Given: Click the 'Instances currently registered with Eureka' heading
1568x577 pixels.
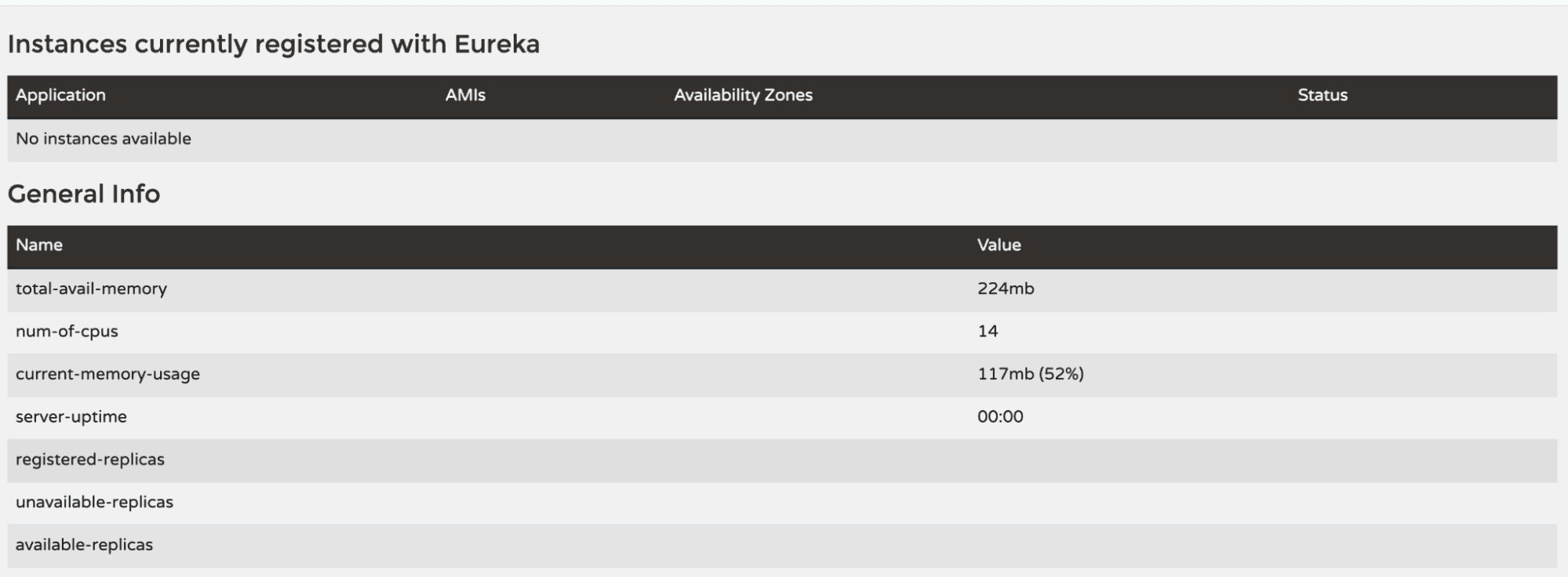Looking at the screenshot, I should click(274, 44).
